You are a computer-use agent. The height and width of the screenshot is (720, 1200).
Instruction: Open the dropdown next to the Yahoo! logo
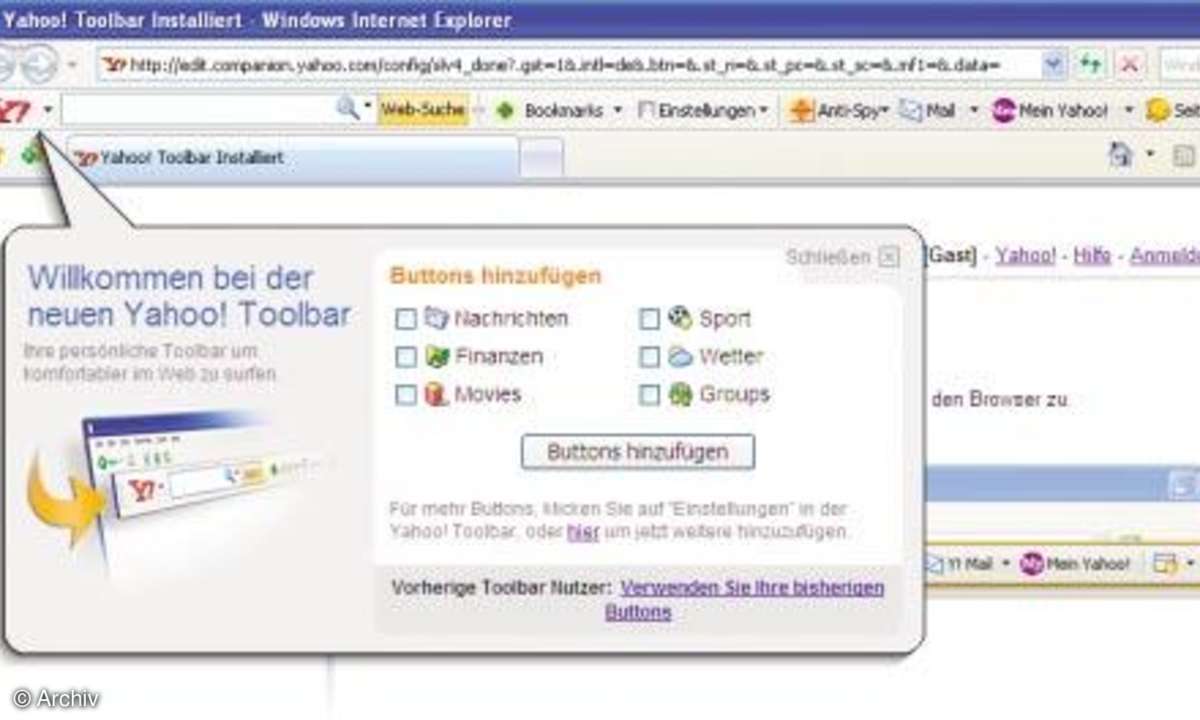(x=47, y=110)
